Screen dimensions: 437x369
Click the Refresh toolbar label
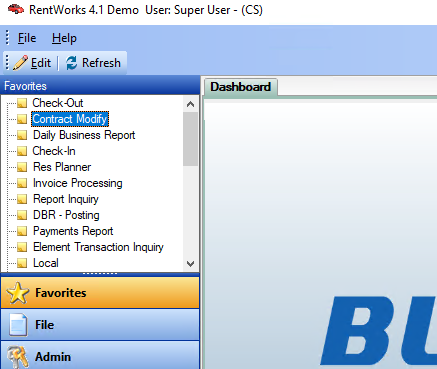click(101, 63)
